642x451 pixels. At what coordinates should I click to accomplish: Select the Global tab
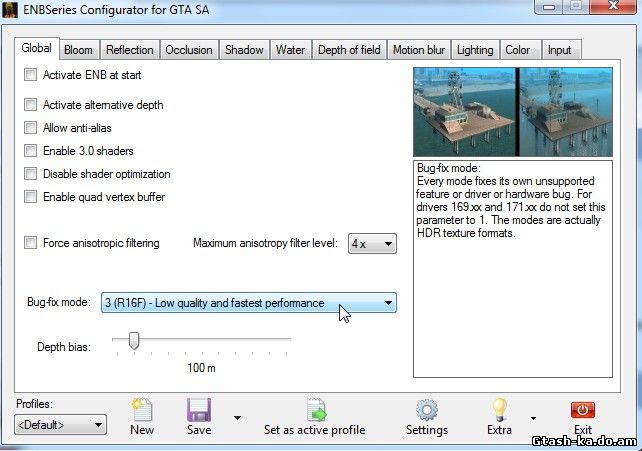click(x=36, y=48)
